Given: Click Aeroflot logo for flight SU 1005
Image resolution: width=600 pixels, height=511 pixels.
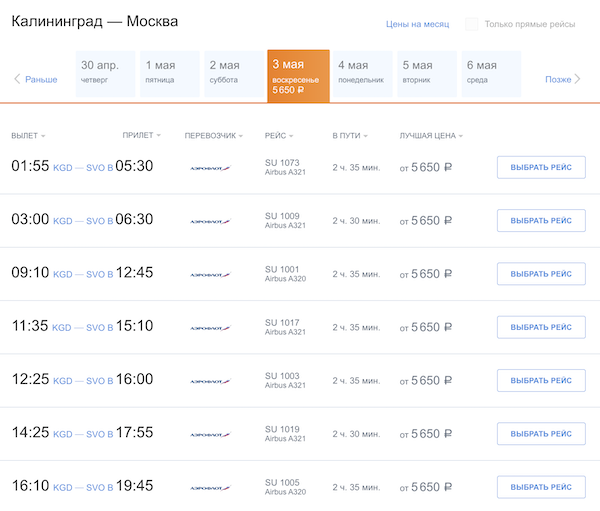Looking at the screenshot, I should click(x=210, y=488).
